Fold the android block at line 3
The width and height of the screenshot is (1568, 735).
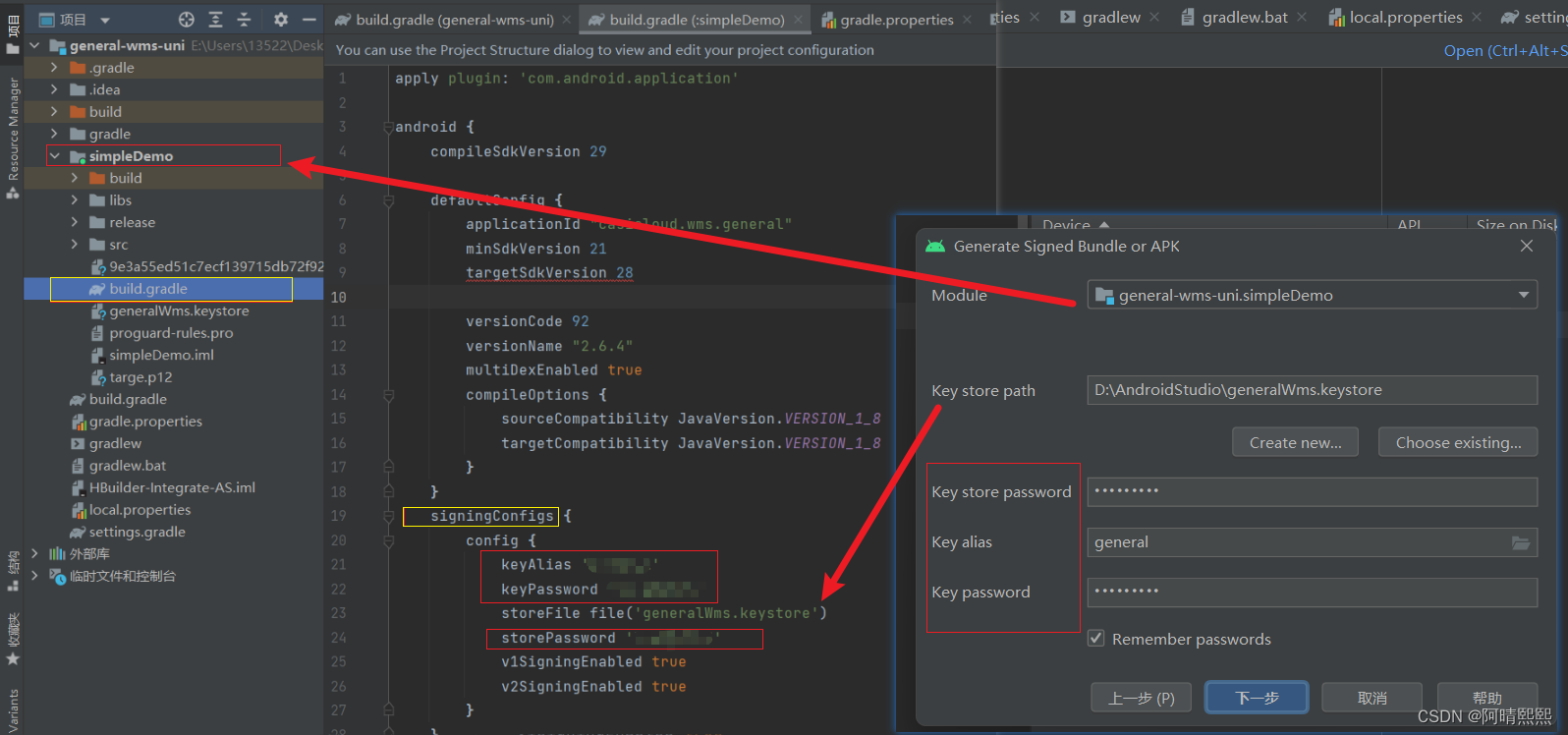point(388,128)
